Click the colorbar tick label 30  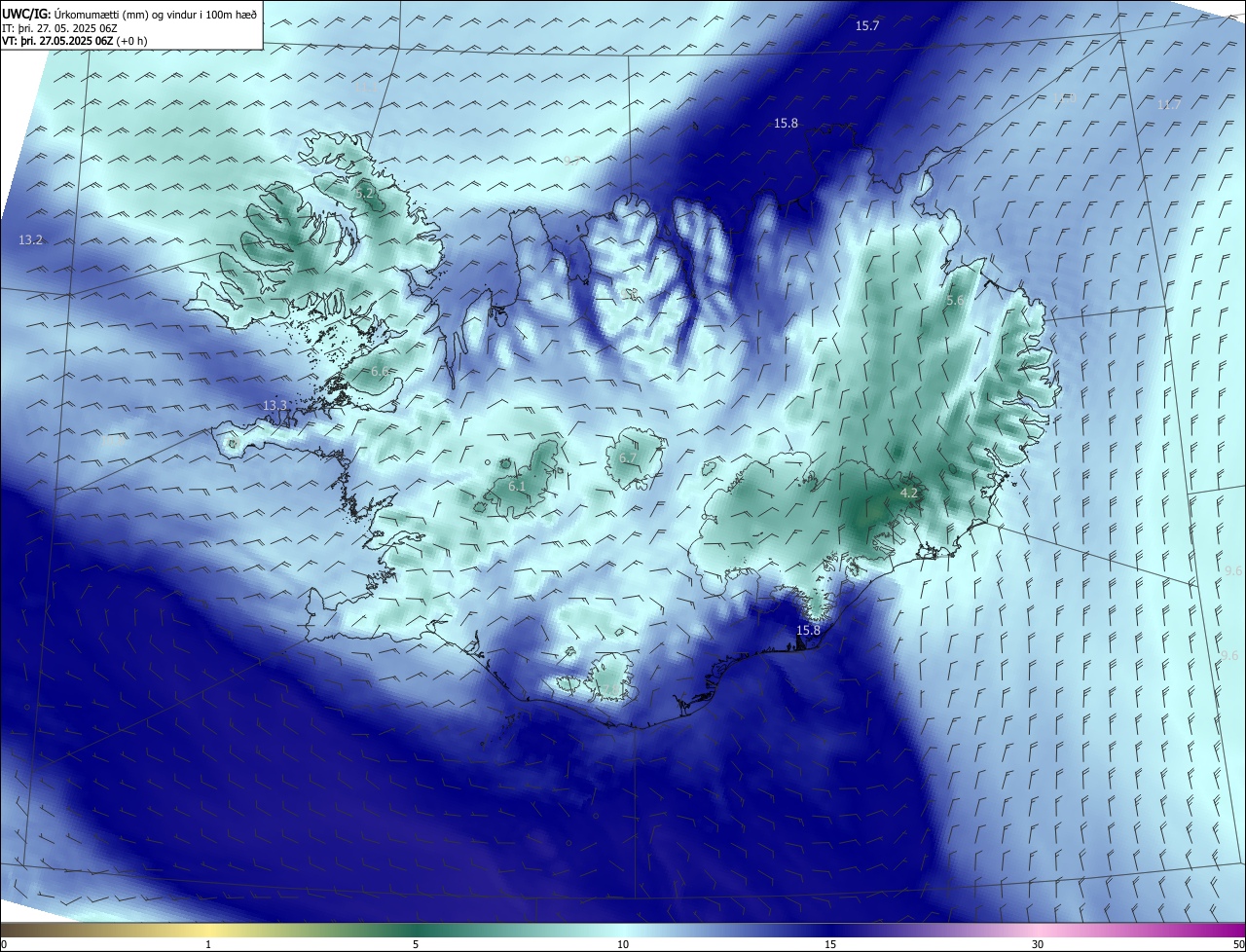1038,944
